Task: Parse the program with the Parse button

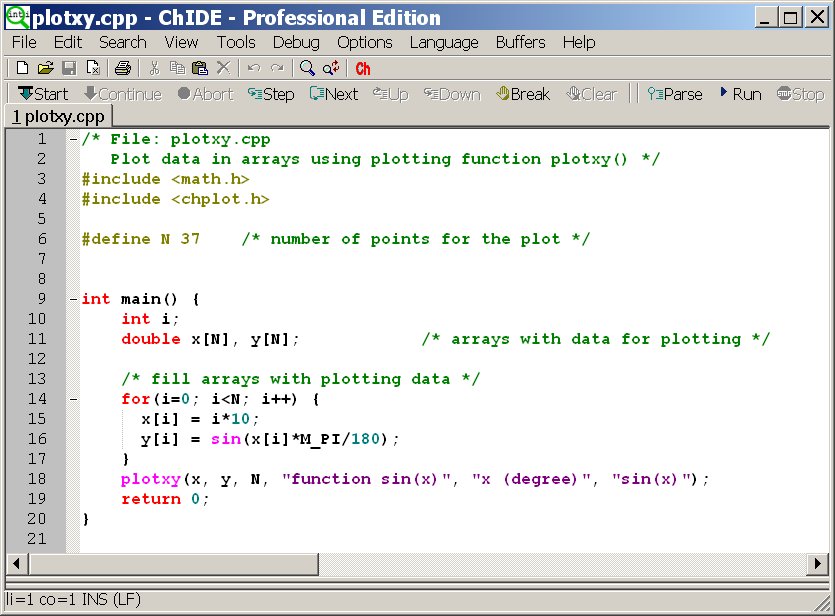Action: pos(674,94)
